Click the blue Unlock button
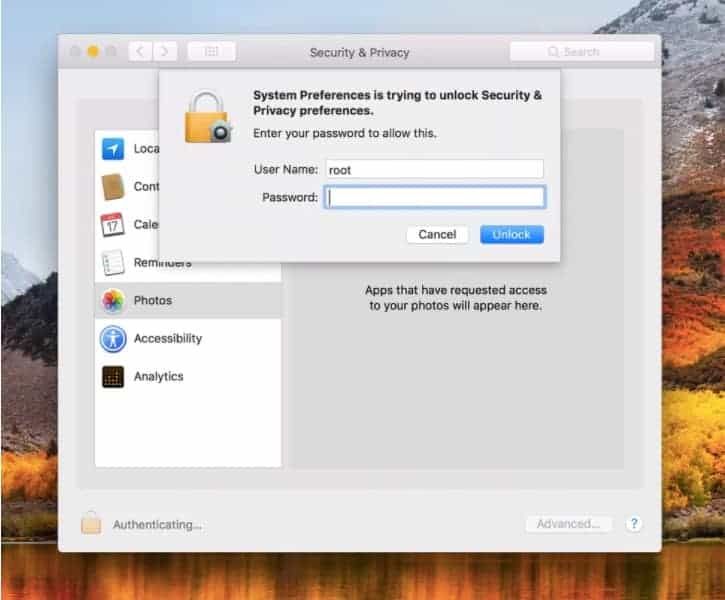This screenshot has height=600, width=725. (511, 234)
